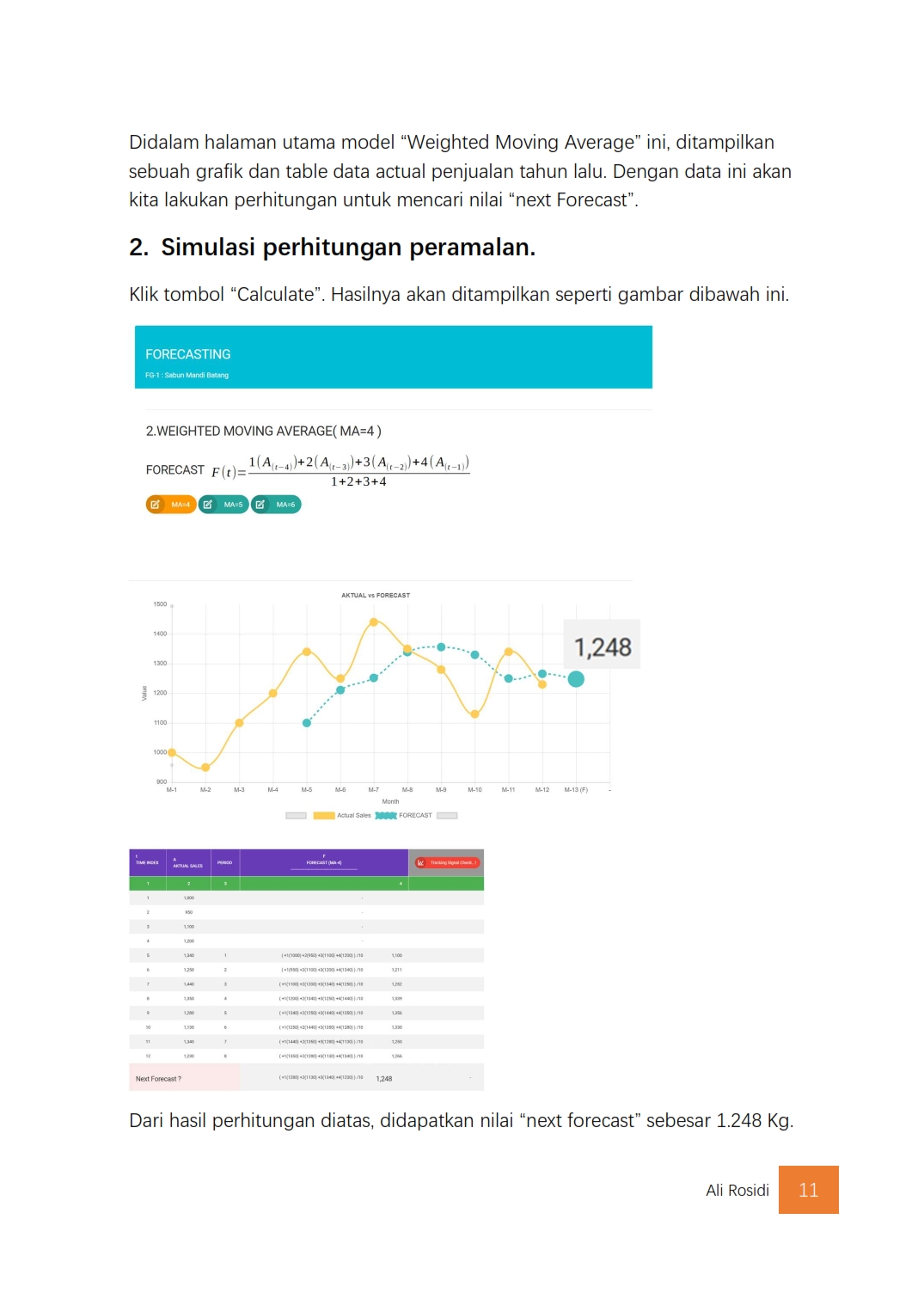Click the teal FORECAST legend swatch
This screenshot has height=1305, width=924.
coord(386,815)
